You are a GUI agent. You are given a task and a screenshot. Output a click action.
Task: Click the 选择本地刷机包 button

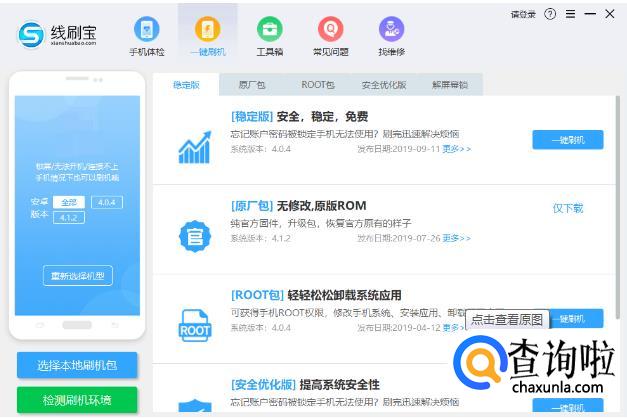(x=77, y=365)
